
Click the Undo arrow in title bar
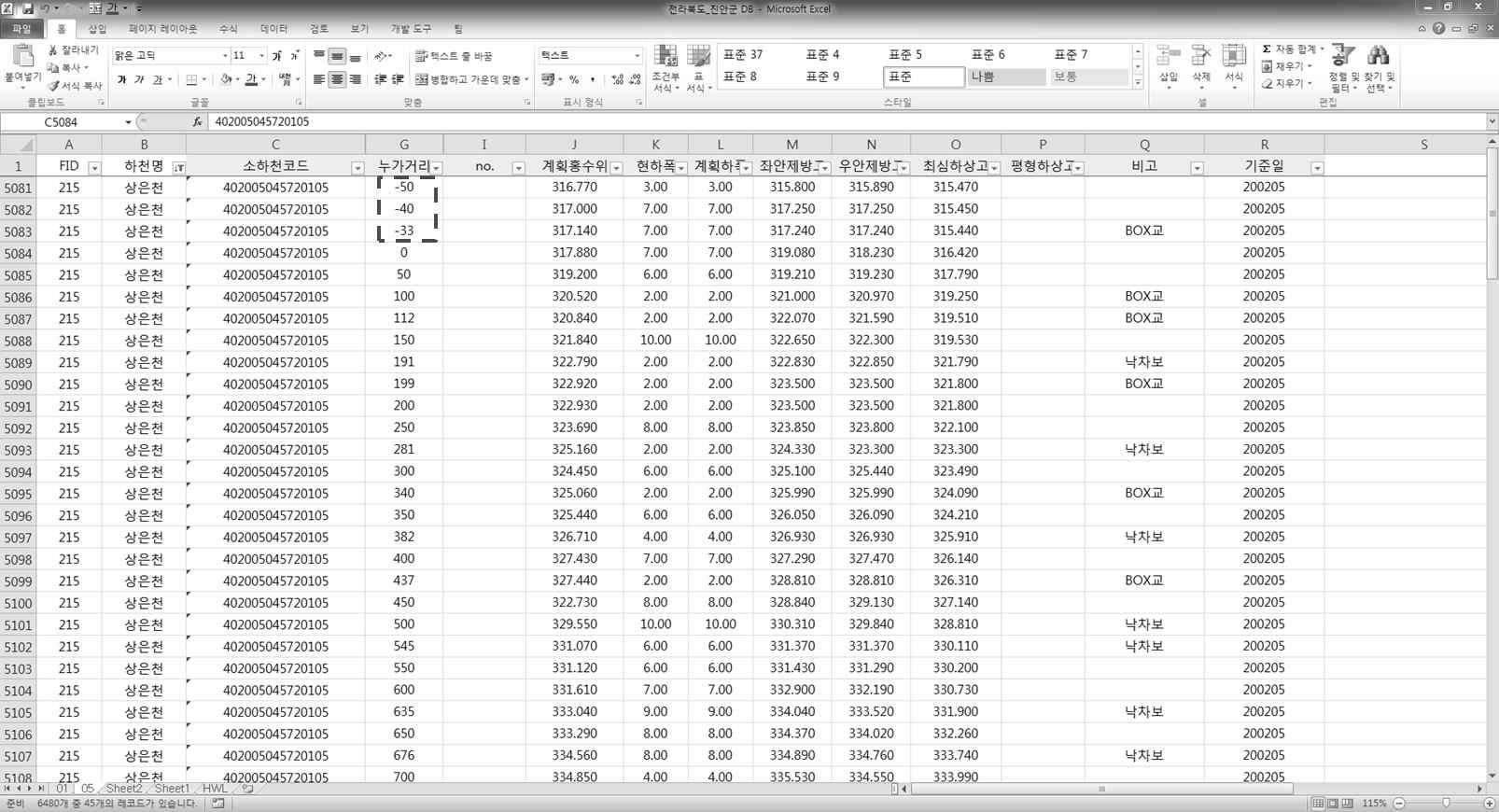pos(44,8)
